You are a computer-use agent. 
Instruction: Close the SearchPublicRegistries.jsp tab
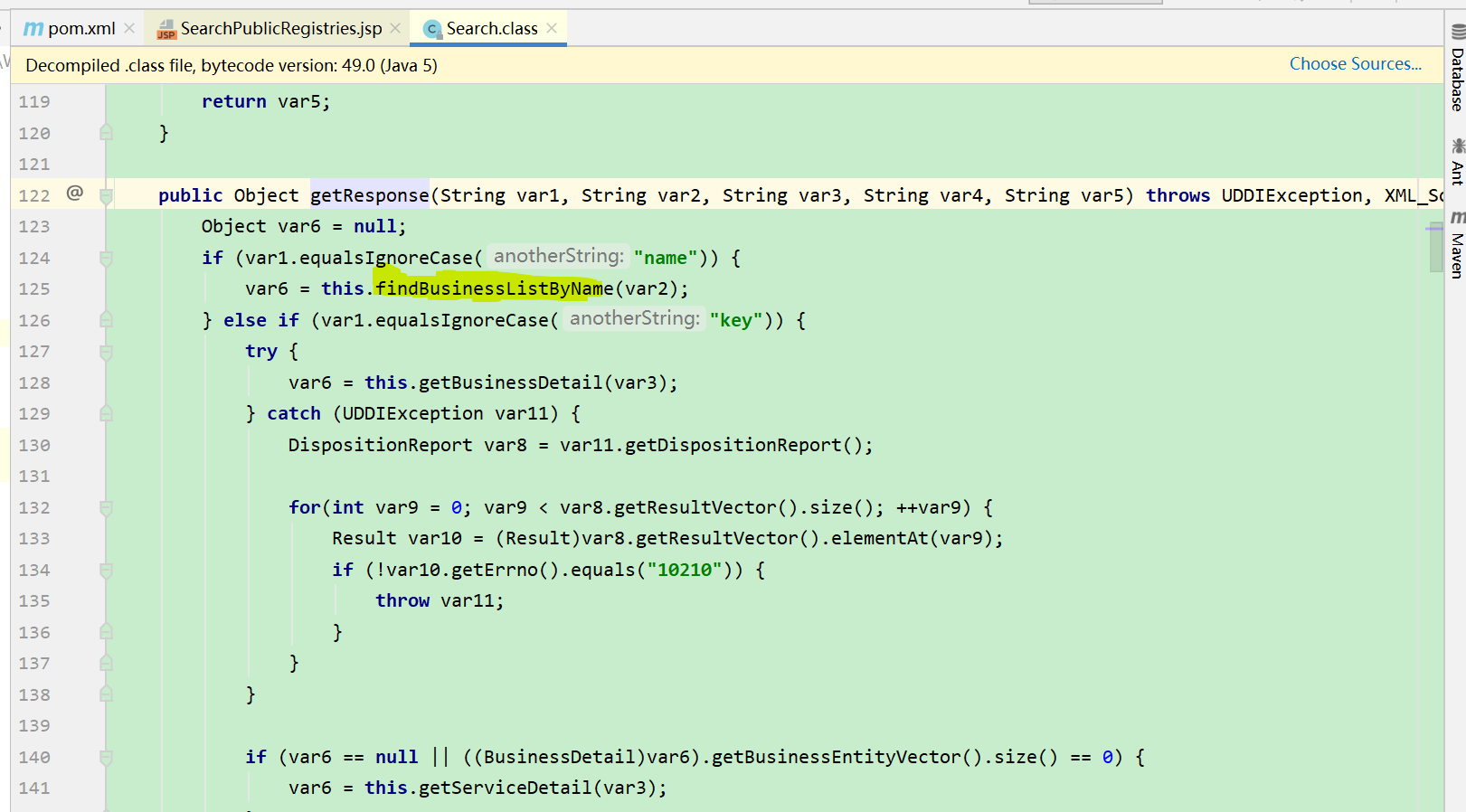tap(395, 29)
